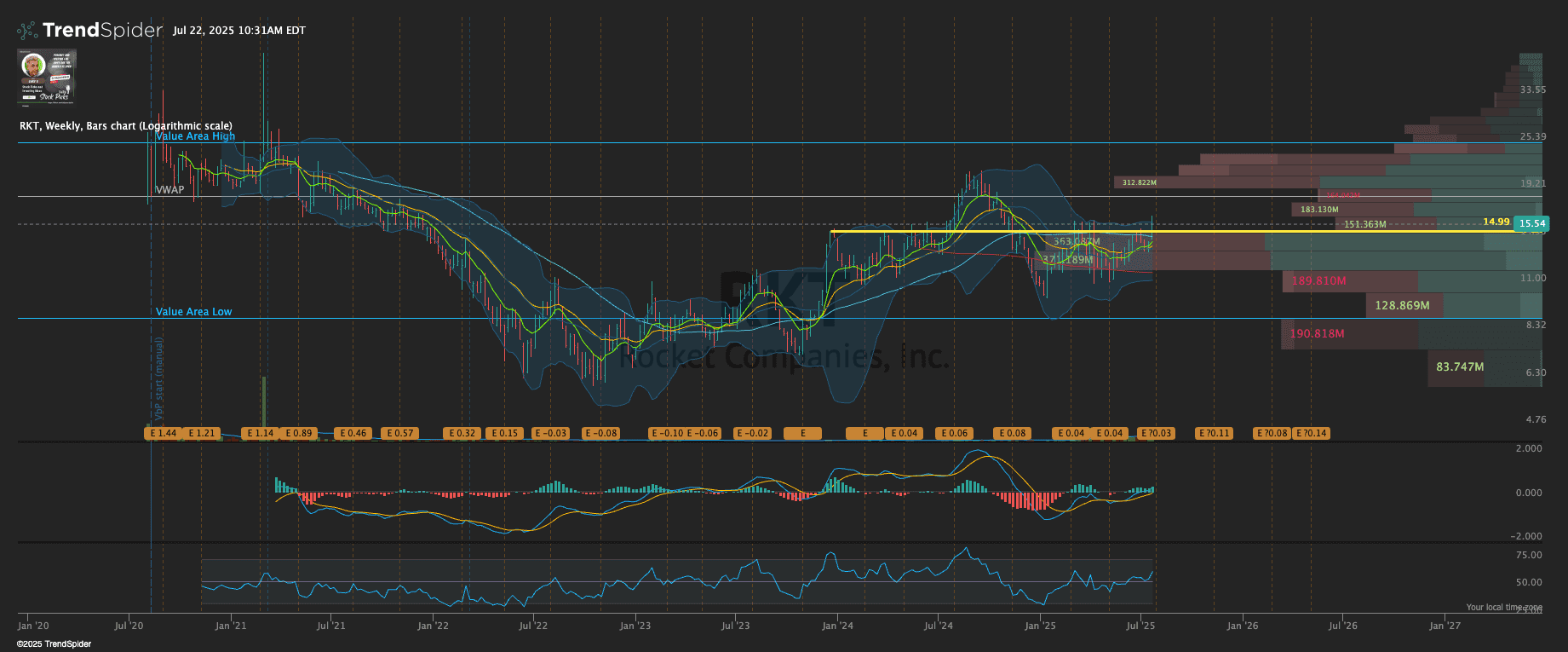Viewport: 1568px width, 652px height.
Task: Click the 151.363M volume profile label
Action: click(1364, 224)
